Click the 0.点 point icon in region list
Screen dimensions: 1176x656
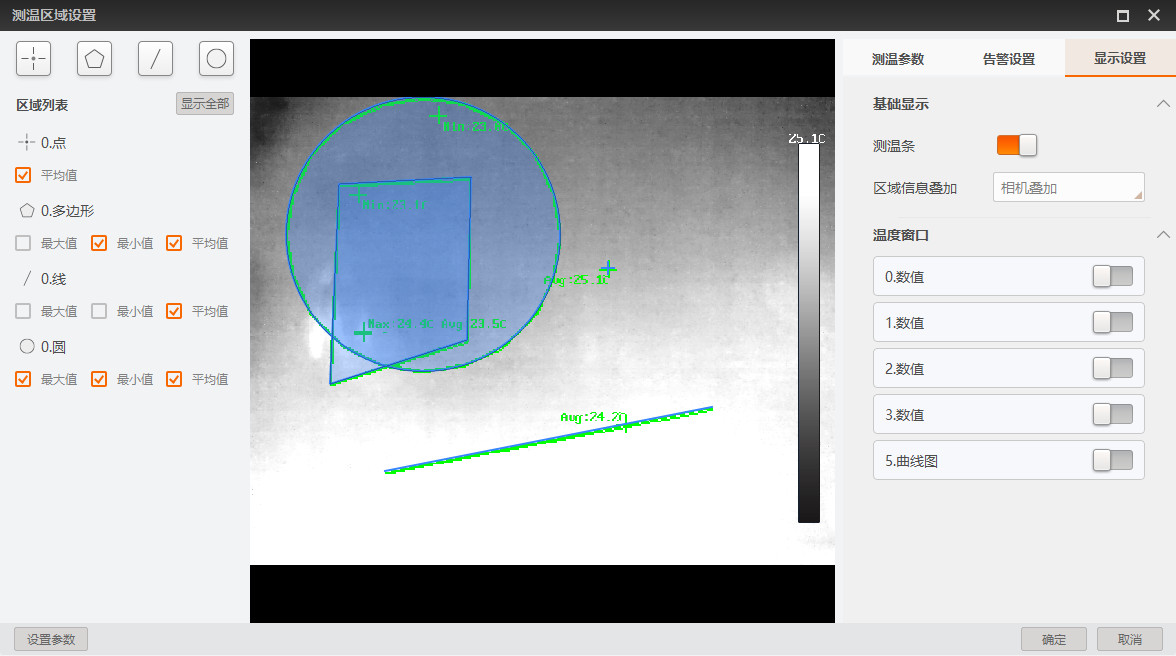[26, 143]
